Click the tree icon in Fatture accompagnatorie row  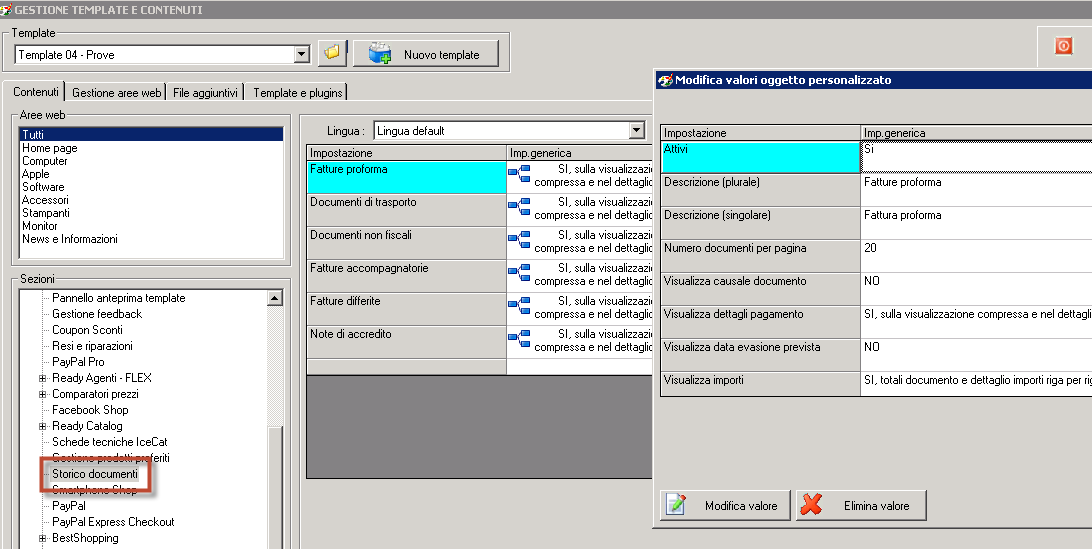[x=519, y=272]
